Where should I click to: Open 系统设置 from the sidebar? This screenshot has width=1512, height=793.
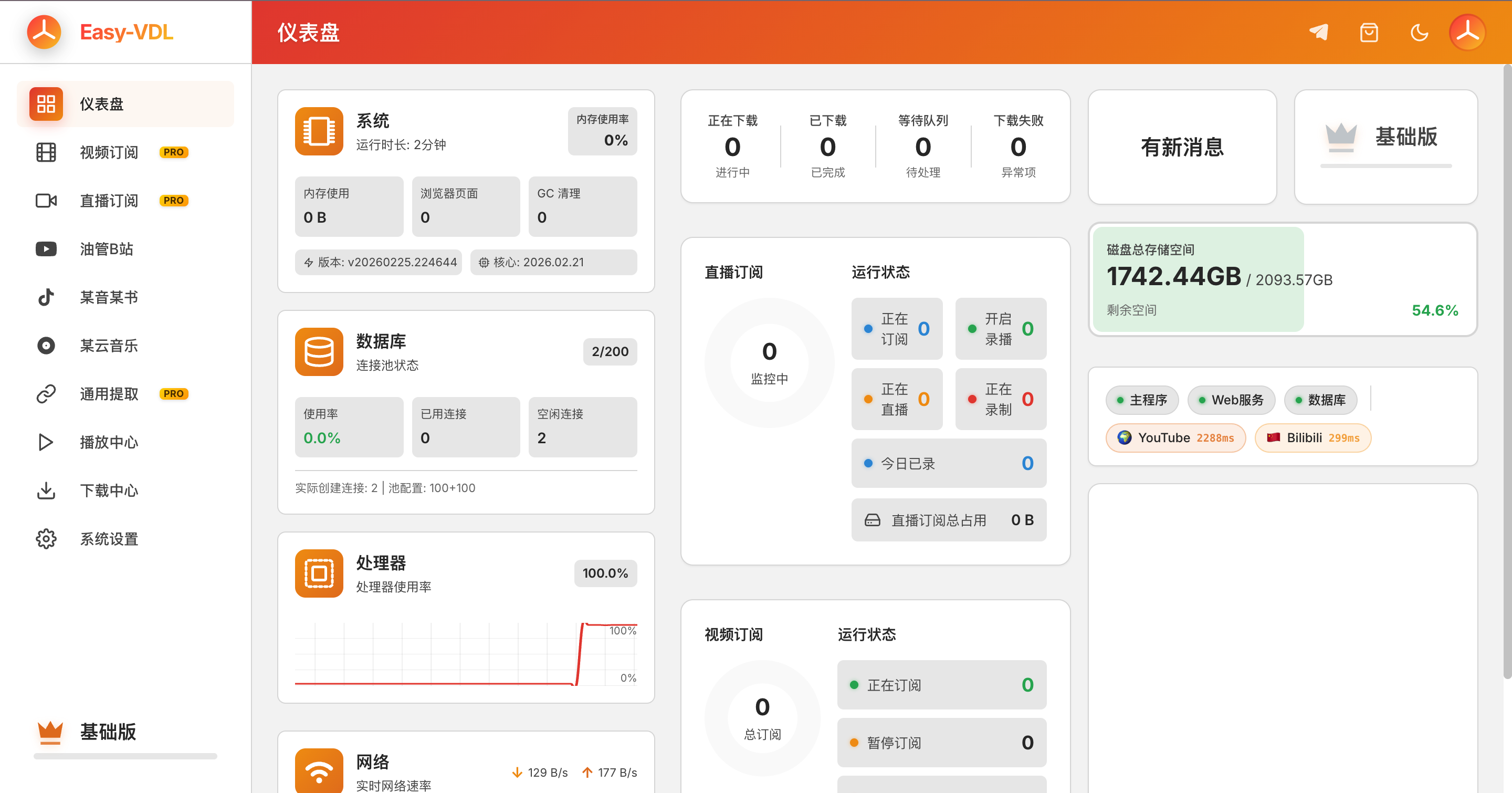coord(109,538)
